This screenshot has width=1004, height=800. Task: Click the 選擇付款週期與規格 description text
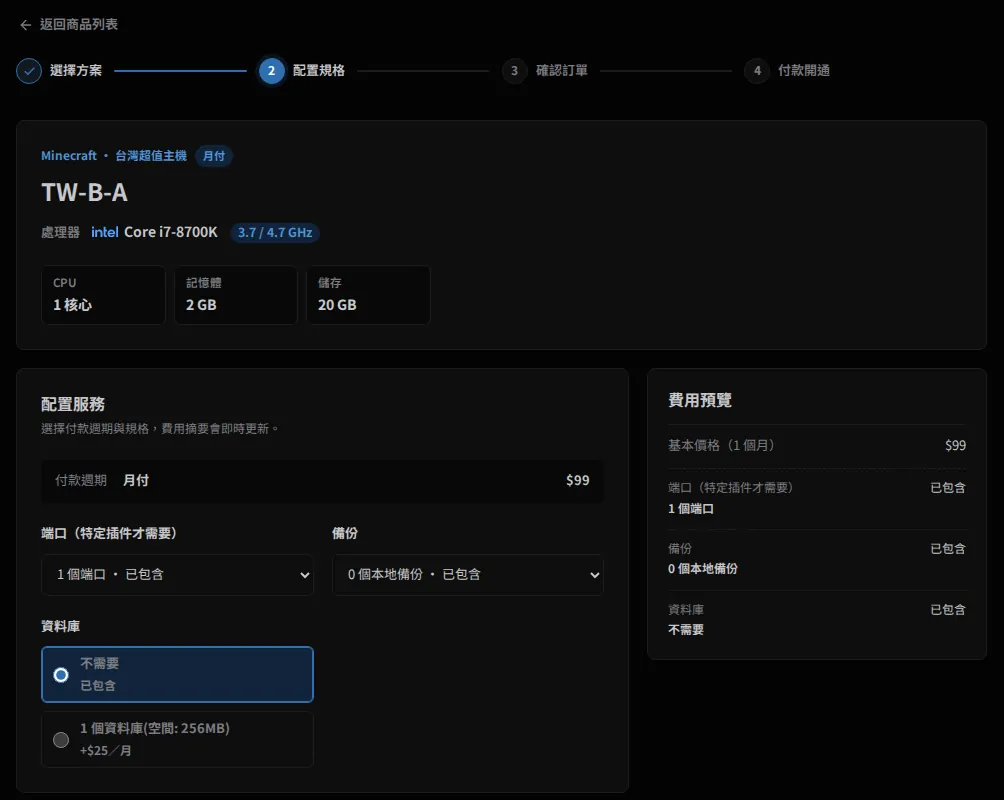click(x=160, y=429)
